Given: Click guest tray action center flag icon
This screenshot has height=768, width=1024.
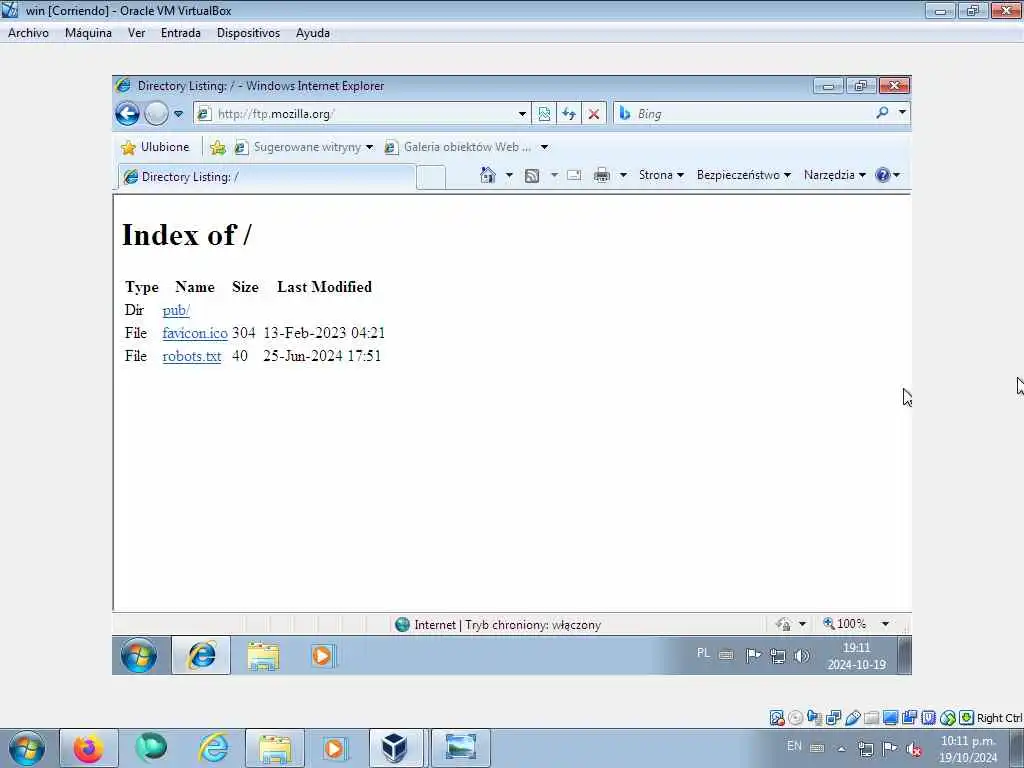Looking at the screenshot, I should [753, 655].
